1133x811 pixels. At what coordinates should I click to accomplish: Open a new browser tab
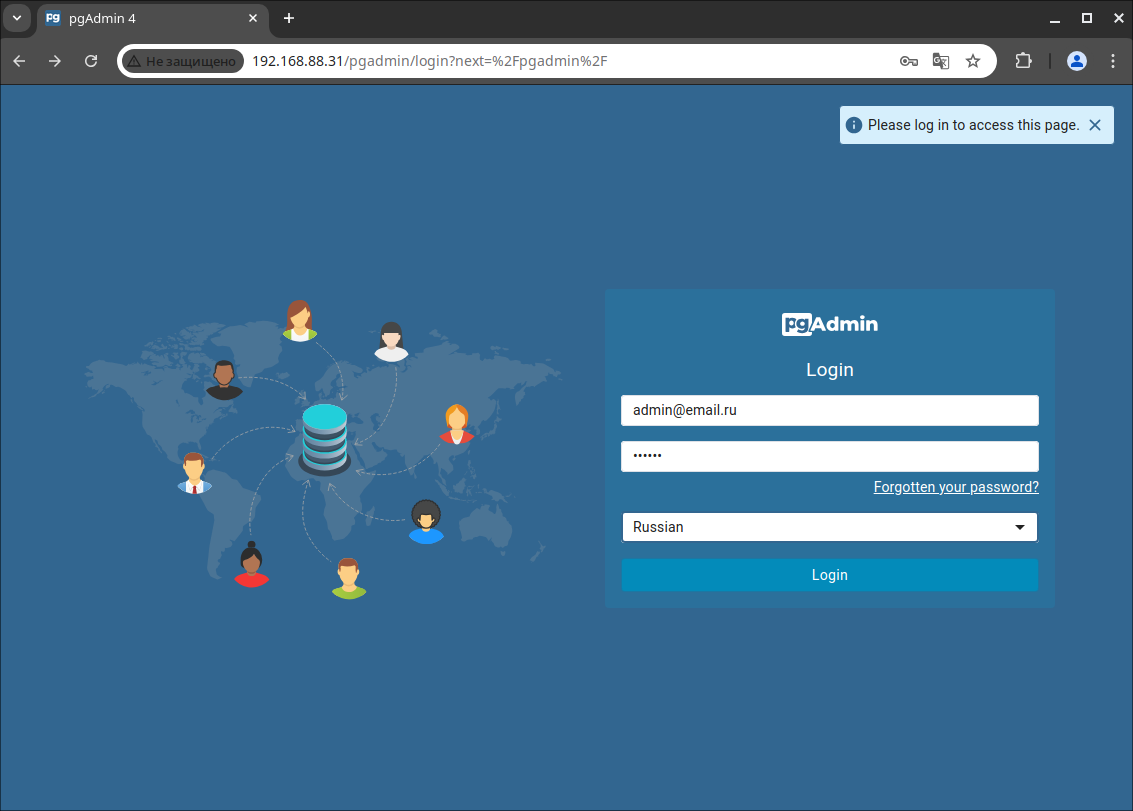pos(289,18)
